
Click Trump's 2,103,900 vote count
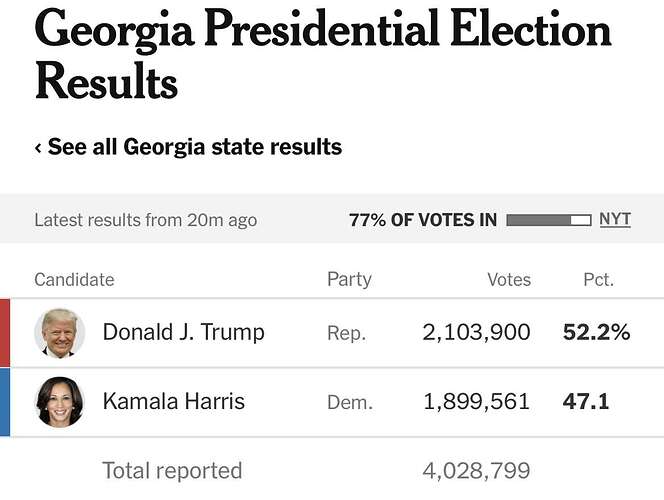[x=476, y=332]
